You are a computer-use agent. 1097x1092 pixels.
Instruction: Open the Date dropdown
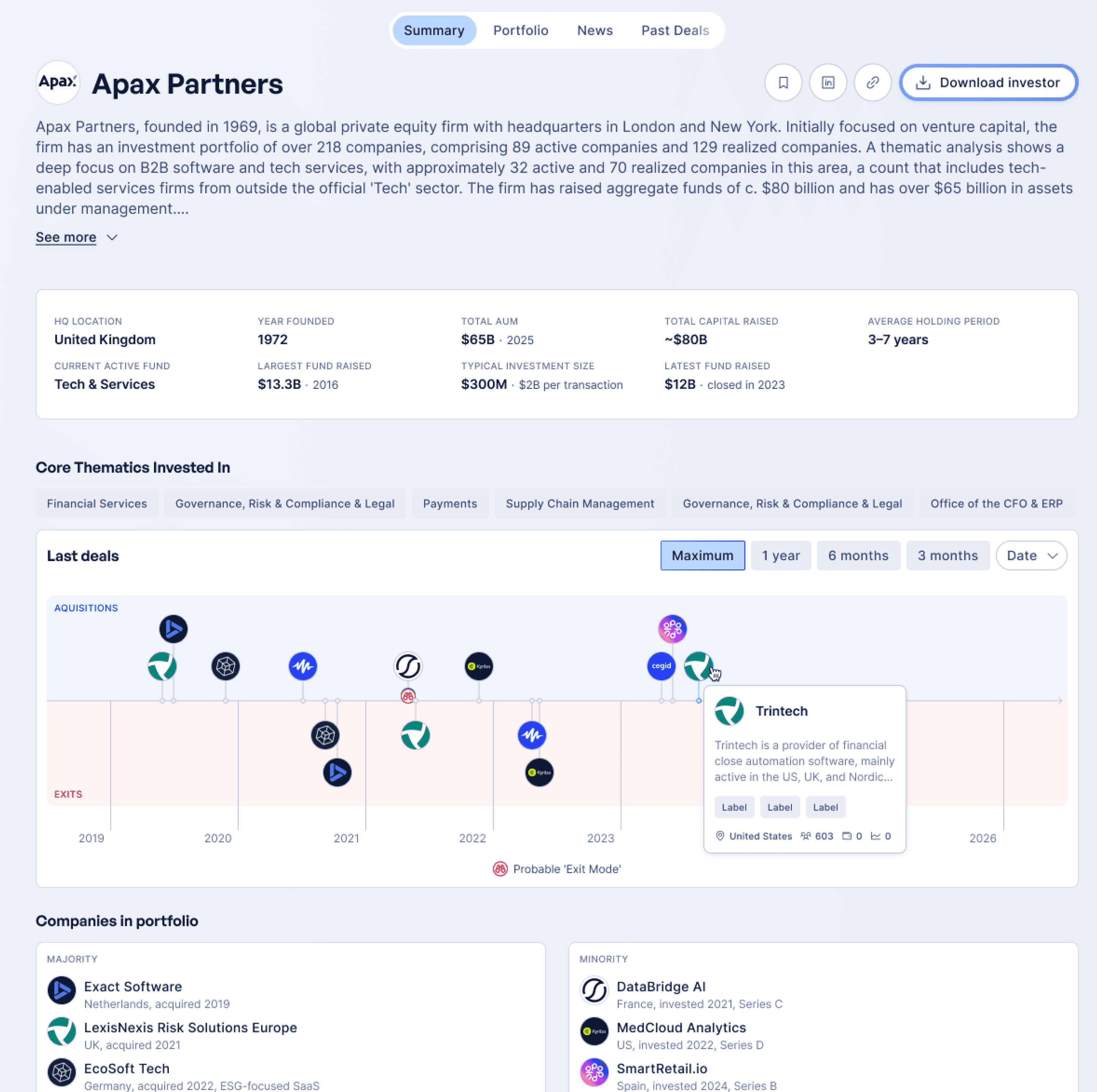[x=1031, y=556]
